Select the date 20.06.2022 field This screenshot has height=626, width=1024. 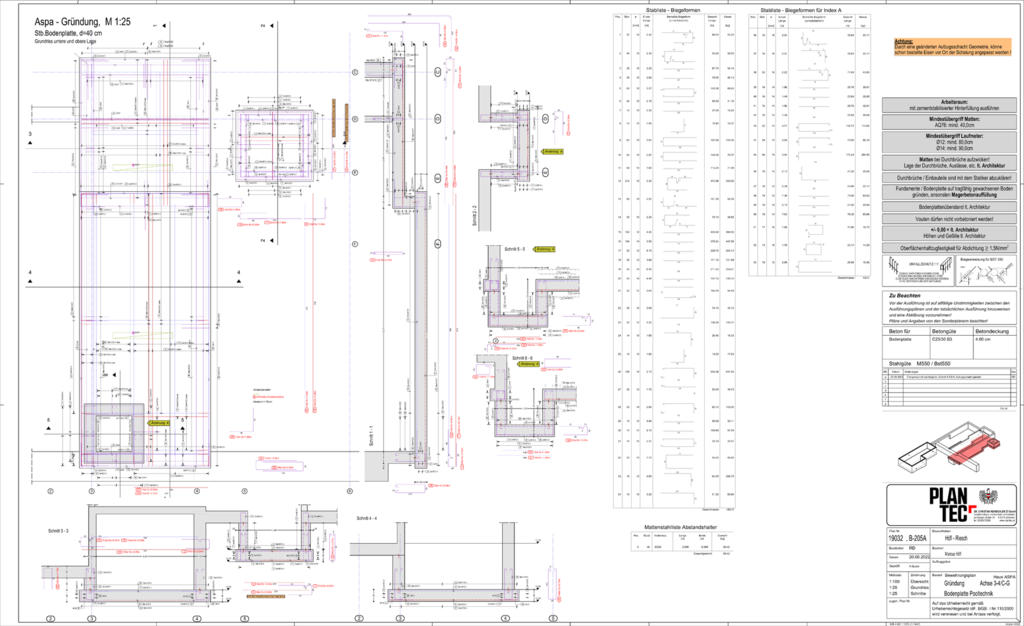pos(917,557)
